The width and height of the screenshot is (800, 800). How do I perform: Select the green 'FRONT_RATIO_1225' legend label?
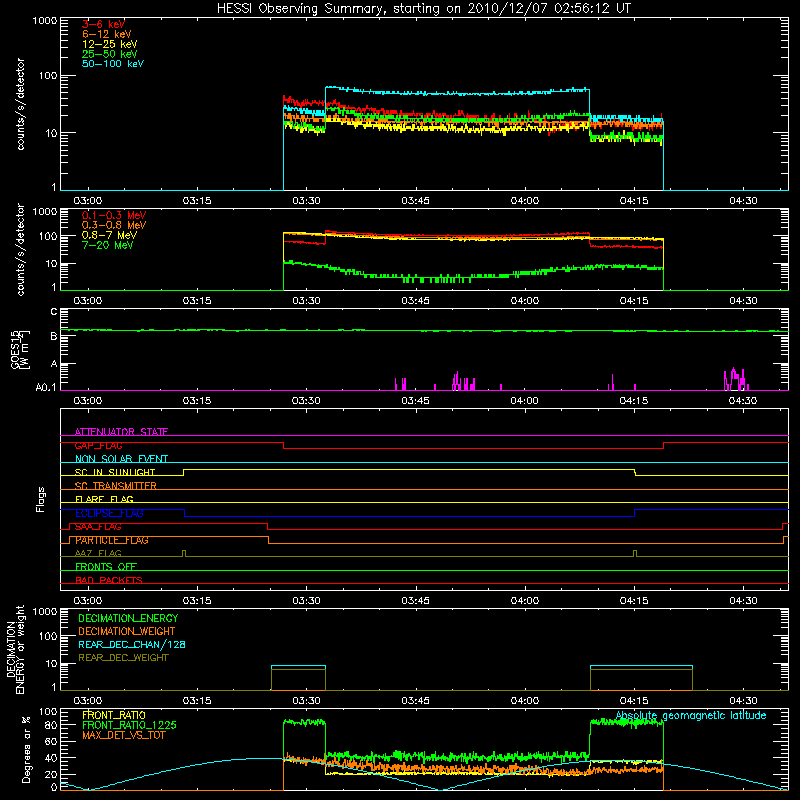130,725
